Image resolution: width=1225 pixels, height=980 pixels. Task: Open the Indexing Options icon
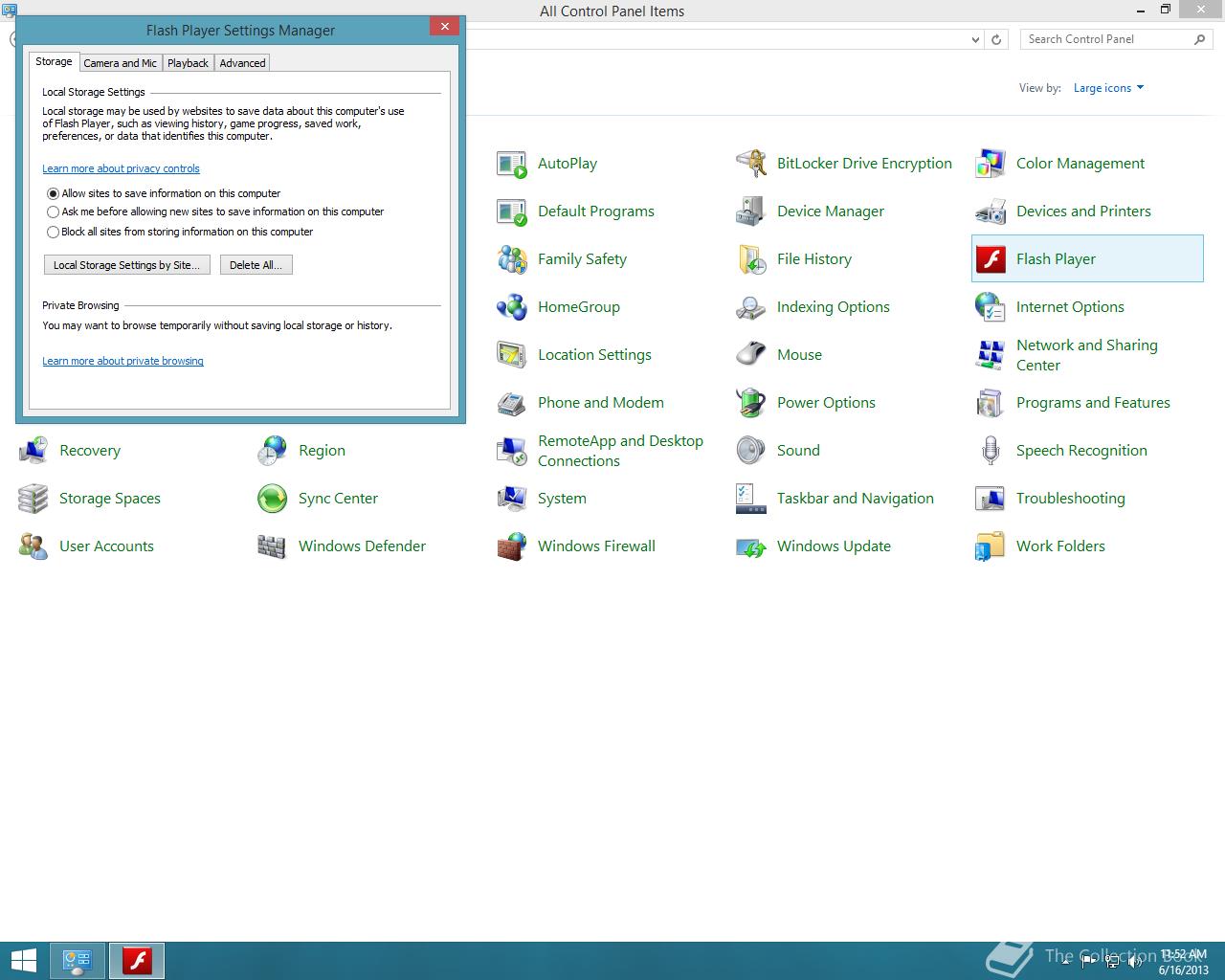point(751,307)
